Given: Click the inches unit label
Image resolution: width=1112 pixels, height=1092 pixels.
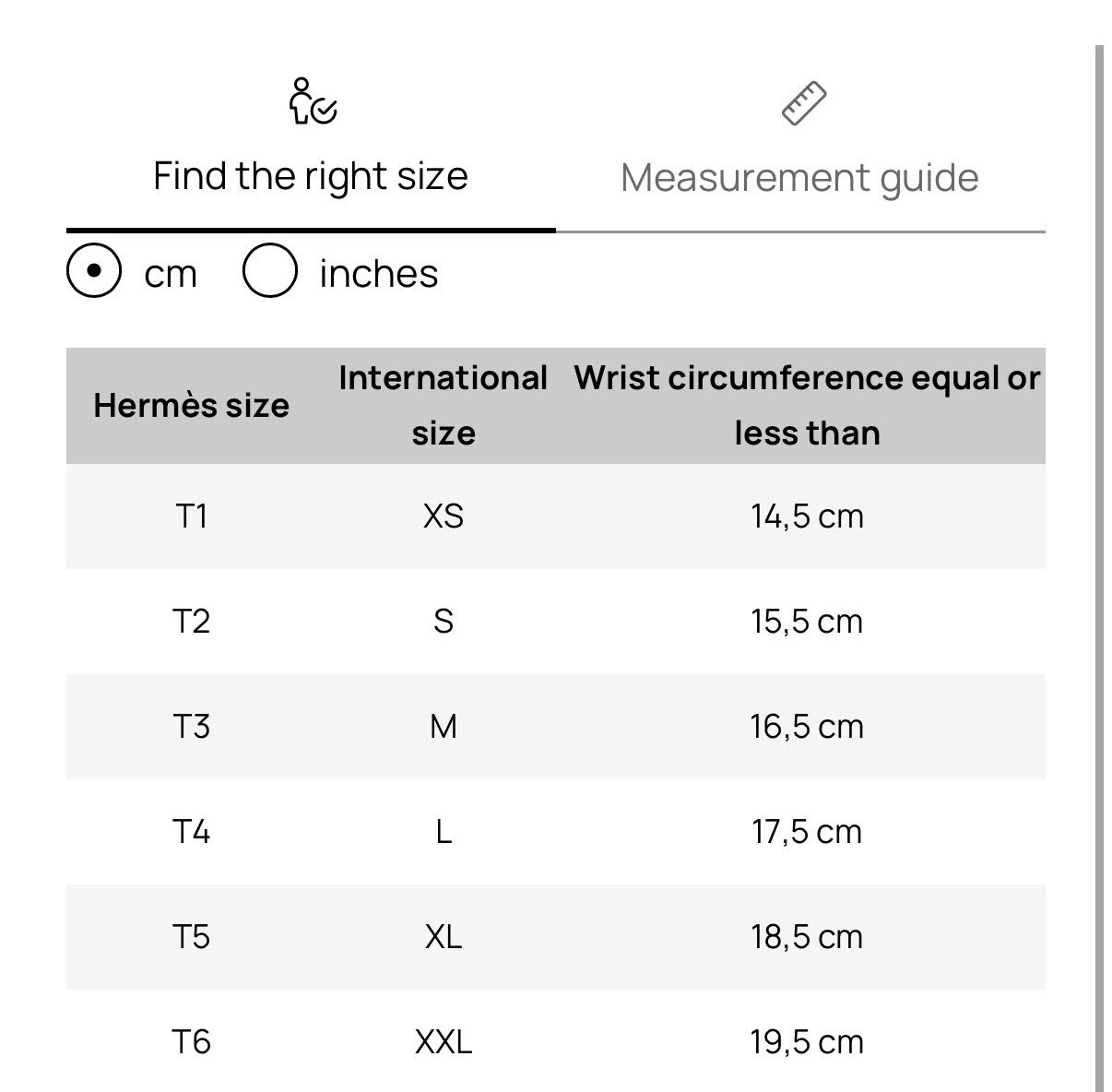Looking at the screenshot, I should (378, 274).
